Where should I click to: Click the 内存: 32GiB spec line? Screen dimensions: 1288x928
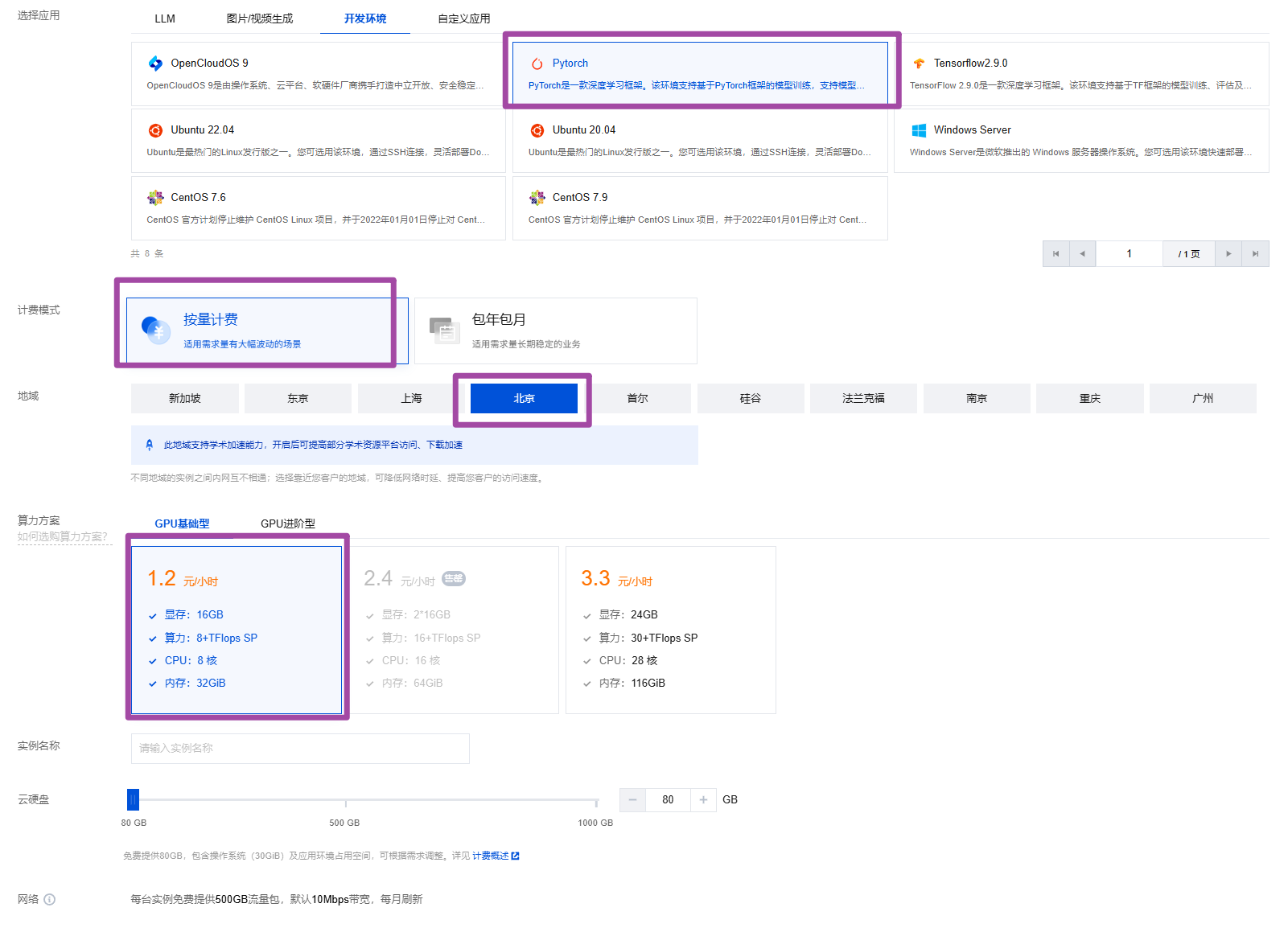click(195, 684)
